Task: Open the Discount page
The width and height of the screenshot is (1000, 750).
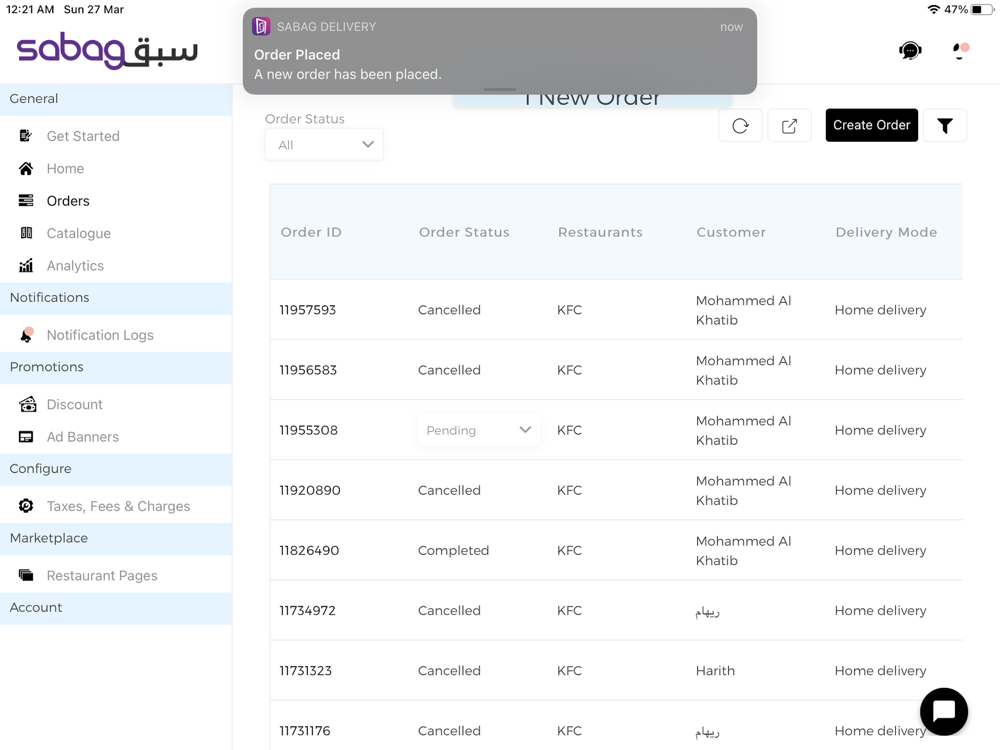Action: pos(74,404)
